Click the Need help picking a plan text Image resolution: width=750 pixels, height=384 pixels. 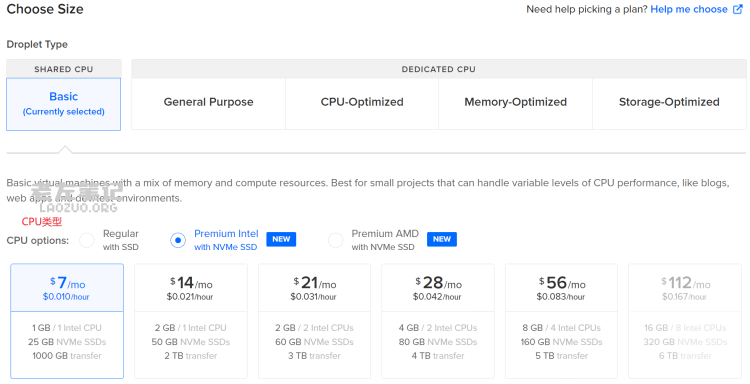[x=586, y=9]
